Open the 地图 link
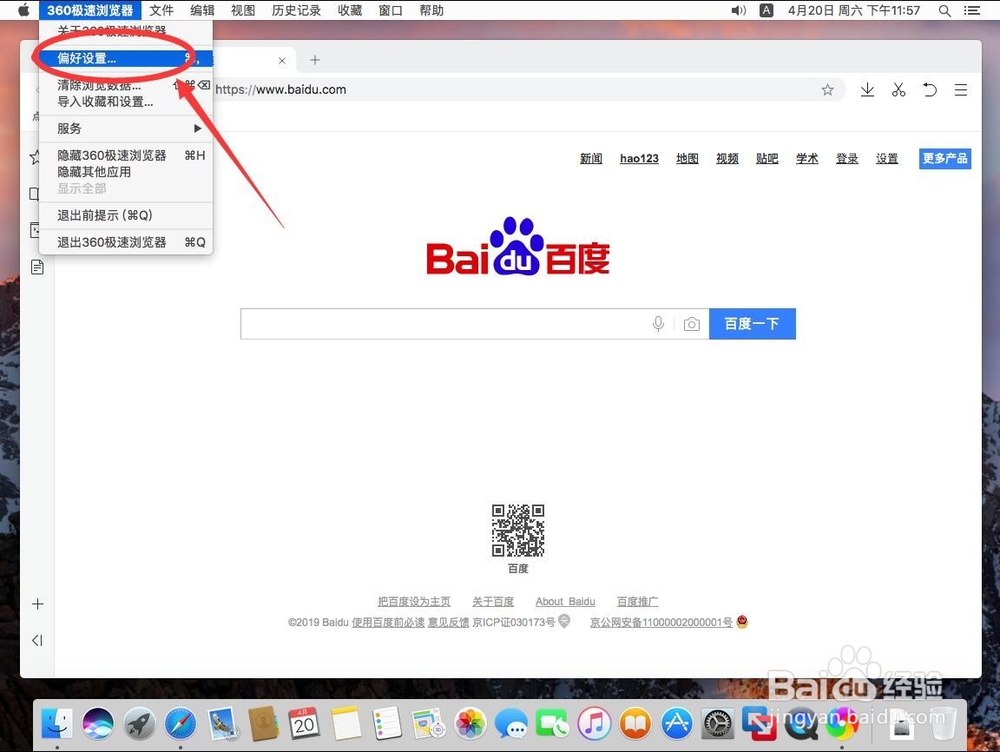Screen dimensions: 1000x752 pos(687,158)
